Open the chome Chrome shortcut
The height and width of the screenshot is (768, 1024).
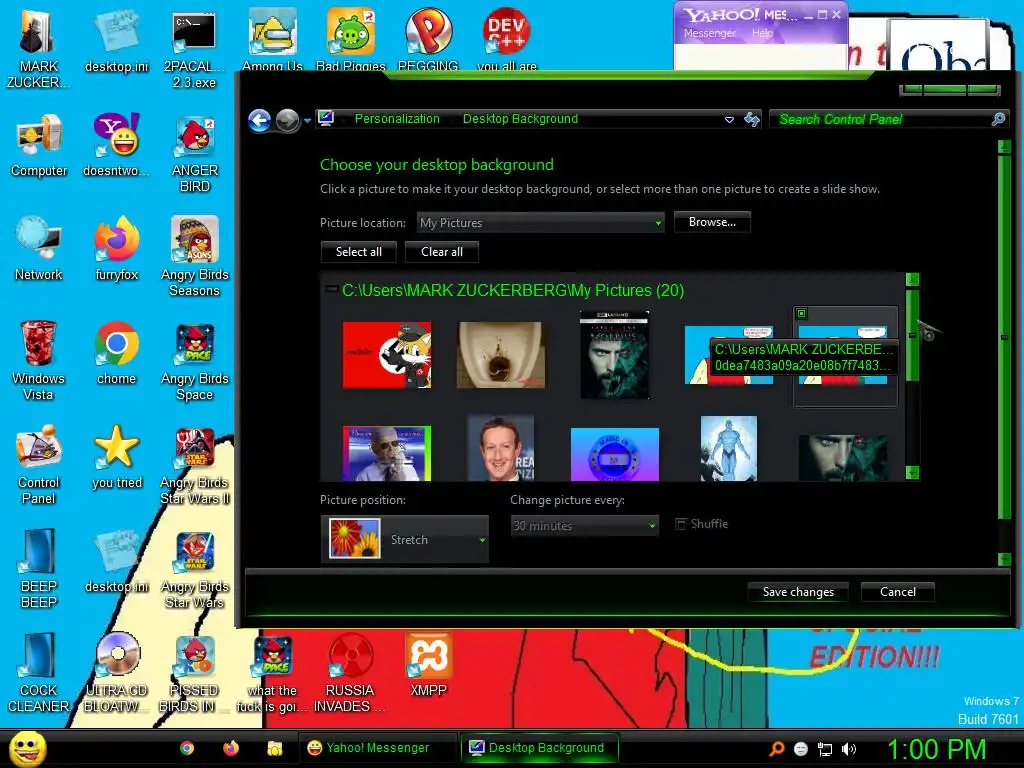[116, 353]
